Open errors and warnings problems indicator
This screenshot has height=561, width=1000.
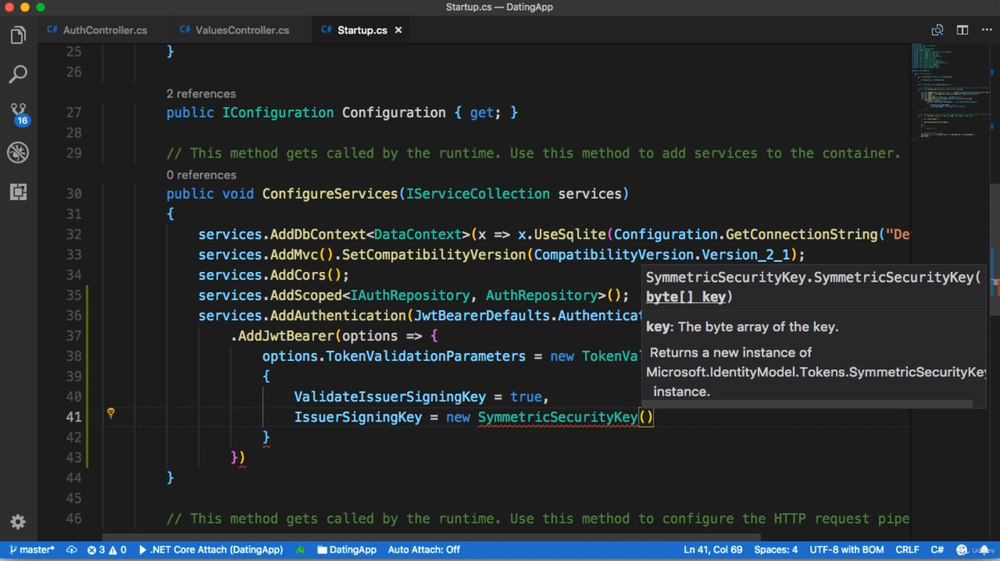coord(106,550)
